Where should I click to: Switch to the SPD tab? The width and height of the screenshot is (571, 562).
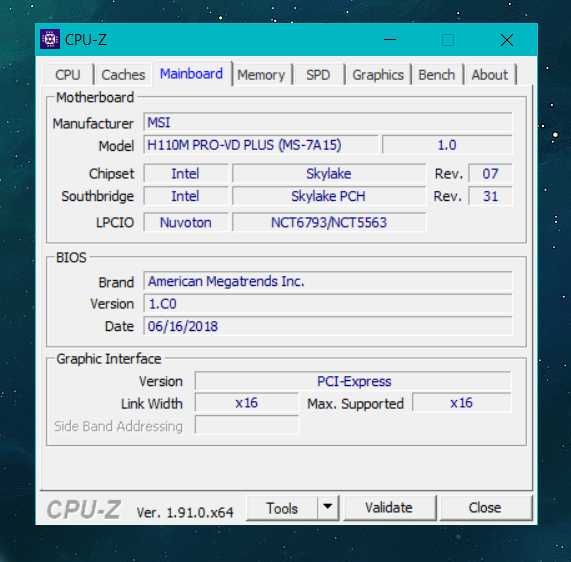point(318,75)
